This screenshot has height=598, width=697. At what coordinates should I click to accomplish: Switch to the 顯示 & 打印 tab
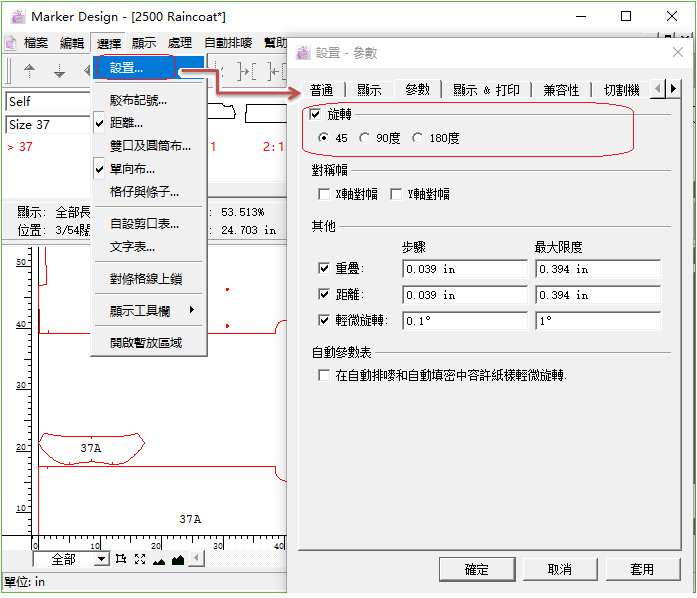tap(486, 90)
